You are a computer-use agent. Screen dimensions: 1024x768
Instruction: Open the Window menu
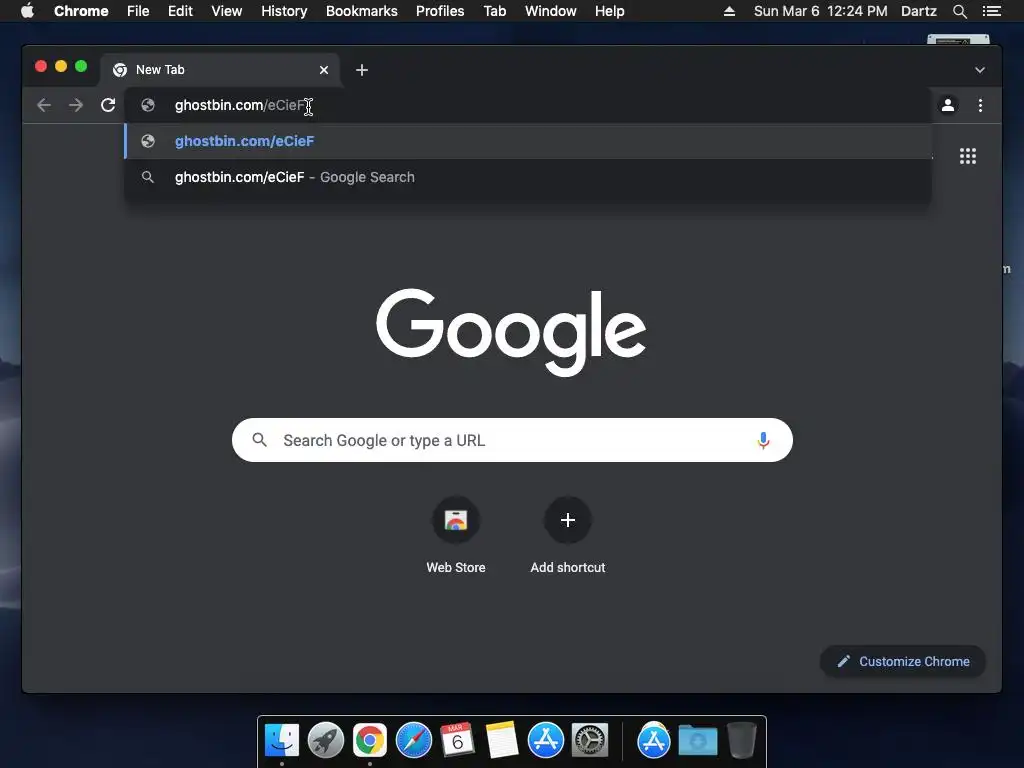click(551, 11)
